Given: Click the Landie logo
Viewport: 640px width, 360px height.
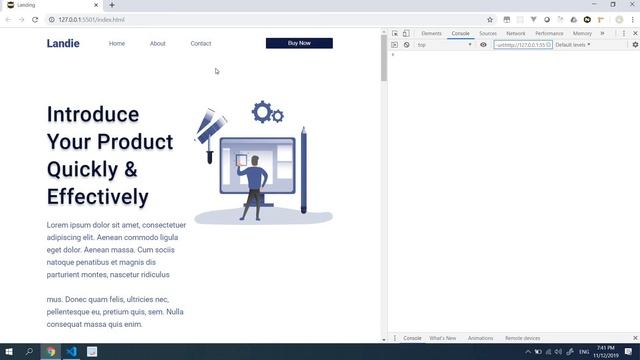Looking at the screenshot, I should [x=63, y=43].
